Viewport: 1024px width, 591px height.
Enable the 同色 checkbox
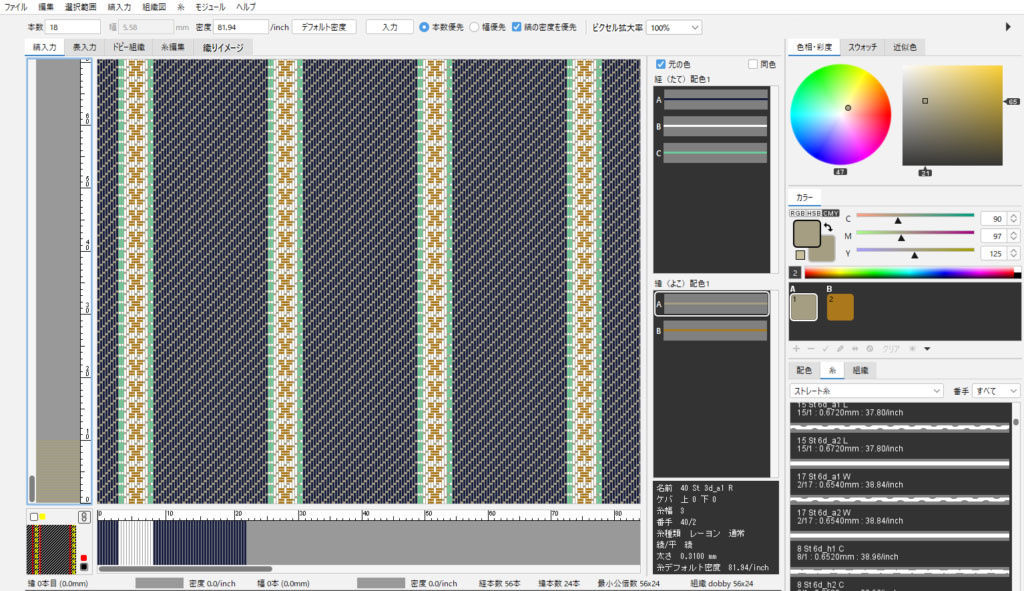753,64
